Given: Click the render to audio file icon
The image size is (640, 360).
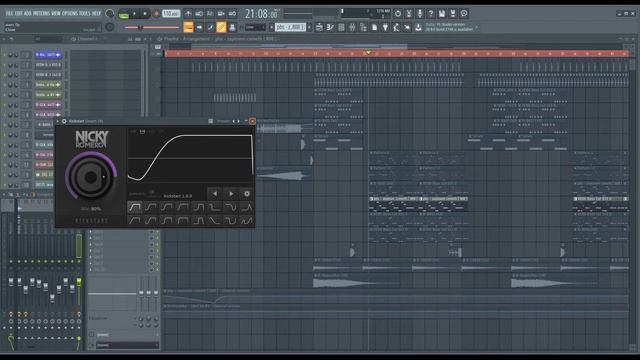Looking at the screenshot, I should [453, 13].
